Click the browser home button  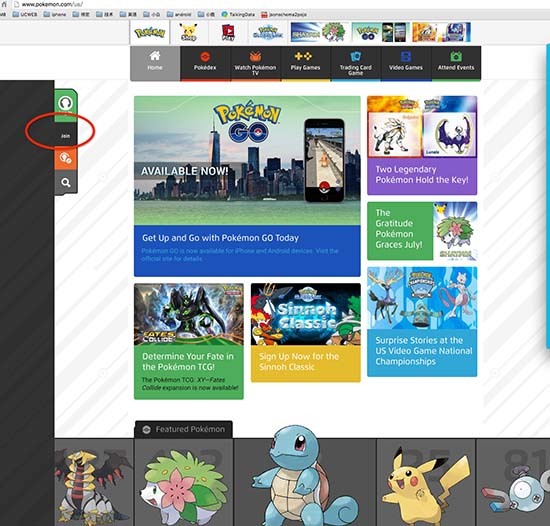tap(4, 4)
